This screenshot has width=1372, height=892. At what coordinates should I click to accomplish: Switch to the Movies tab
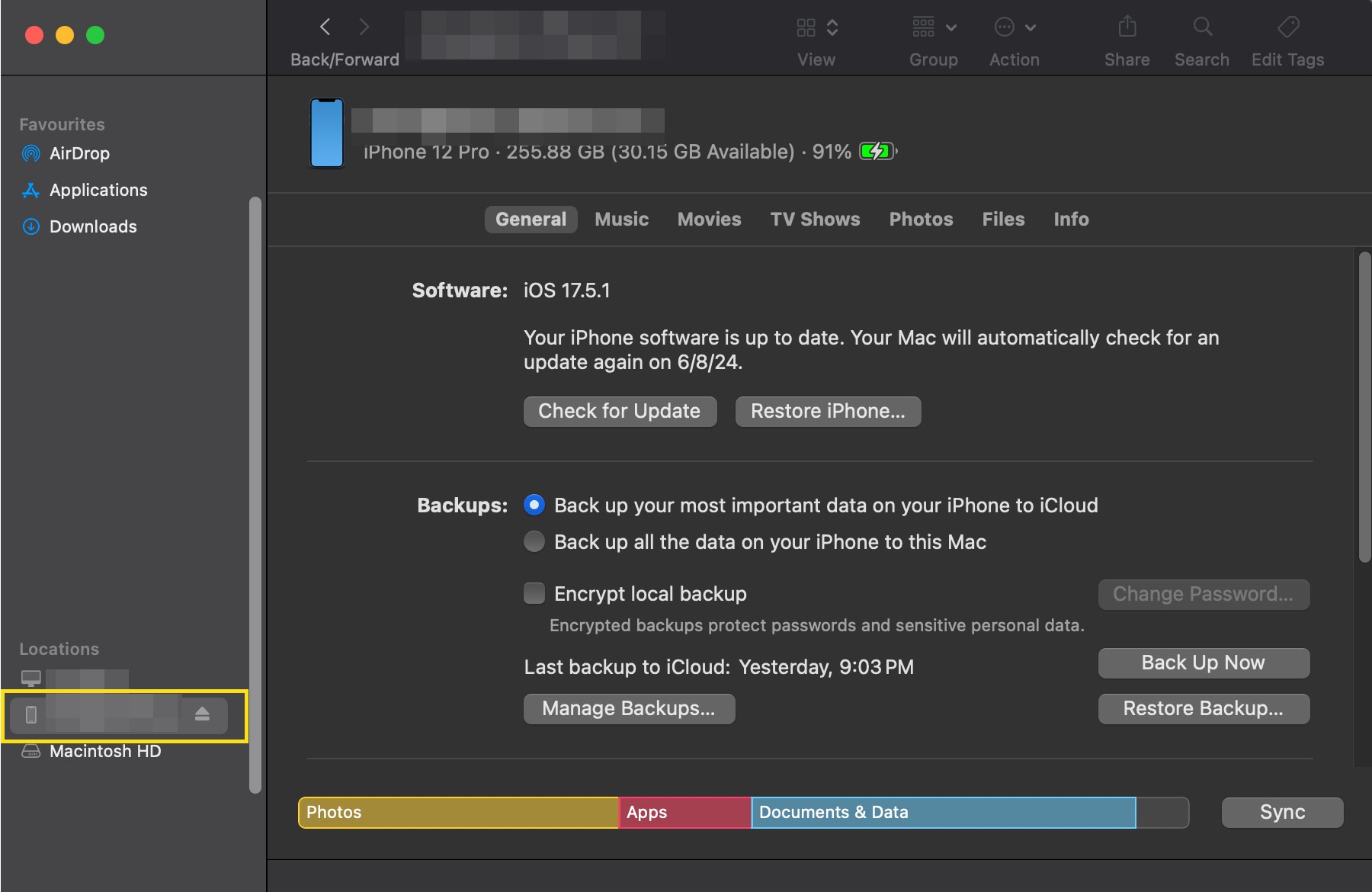[710, 220]
